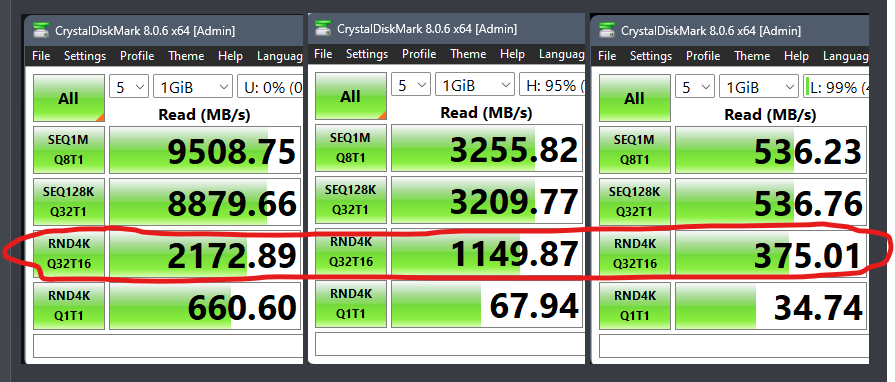The image size is (895, 382).
Task: Click the comment field in left window
Action: (167, 346)
